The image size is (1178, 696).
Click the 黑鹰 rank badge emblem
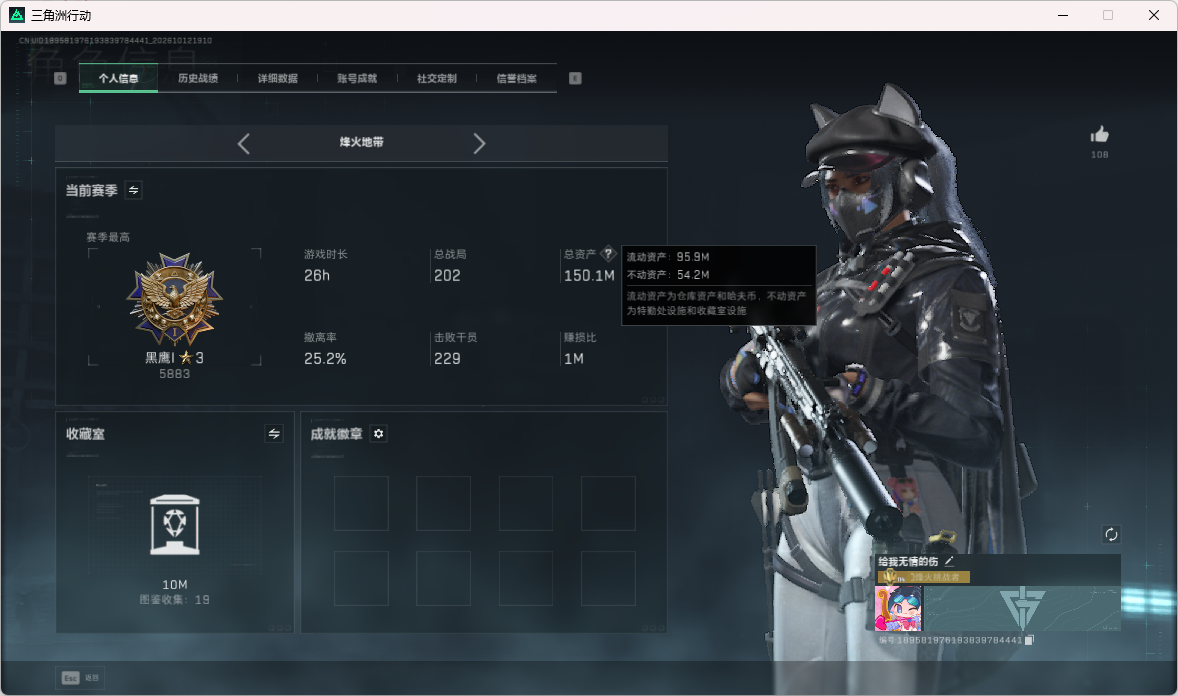pyautogui.click(x=174, y=299)
